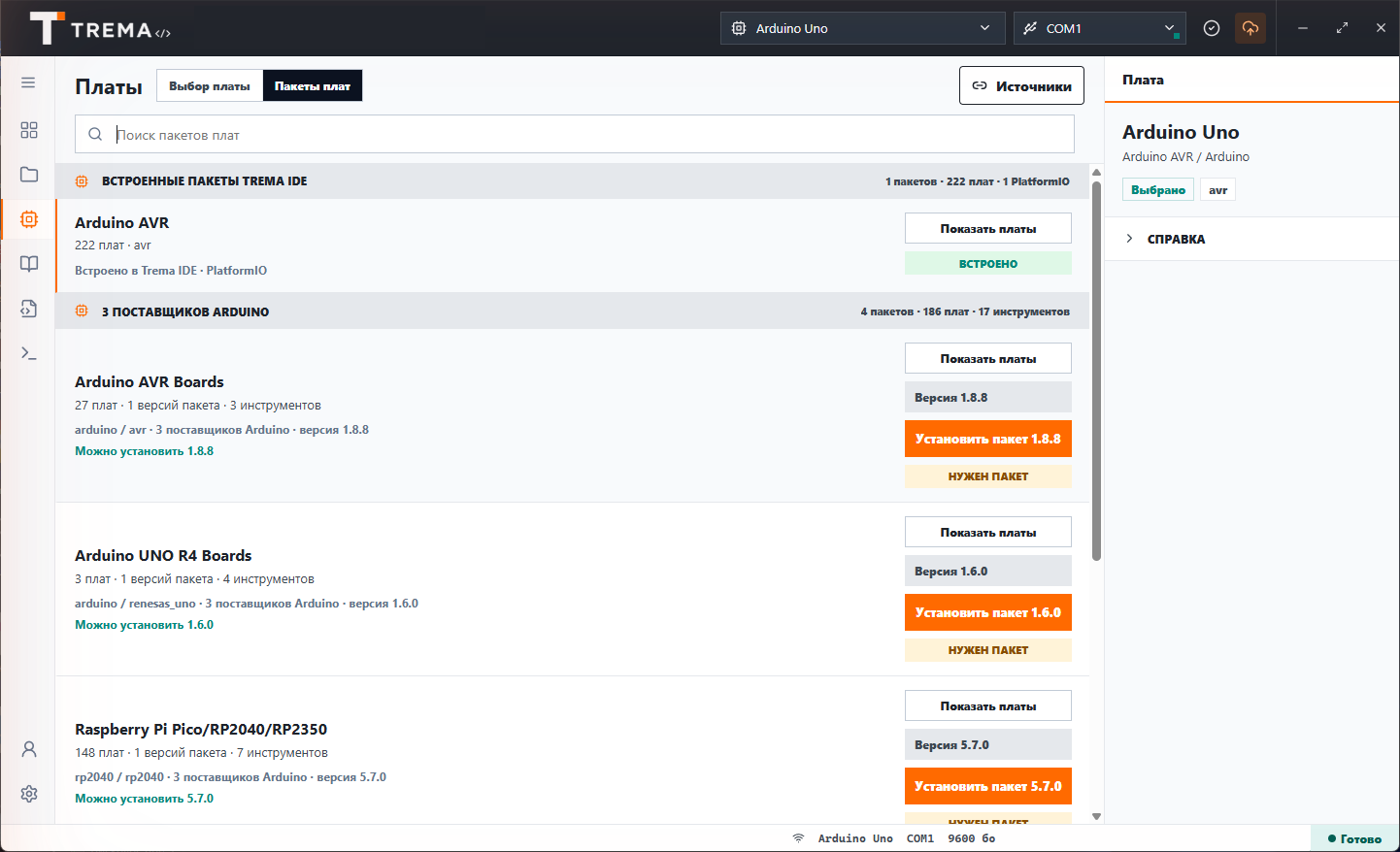Open the code file icon in the sidebar
The height and width of the screenshot is (852, 1400).
click(29, 309)
